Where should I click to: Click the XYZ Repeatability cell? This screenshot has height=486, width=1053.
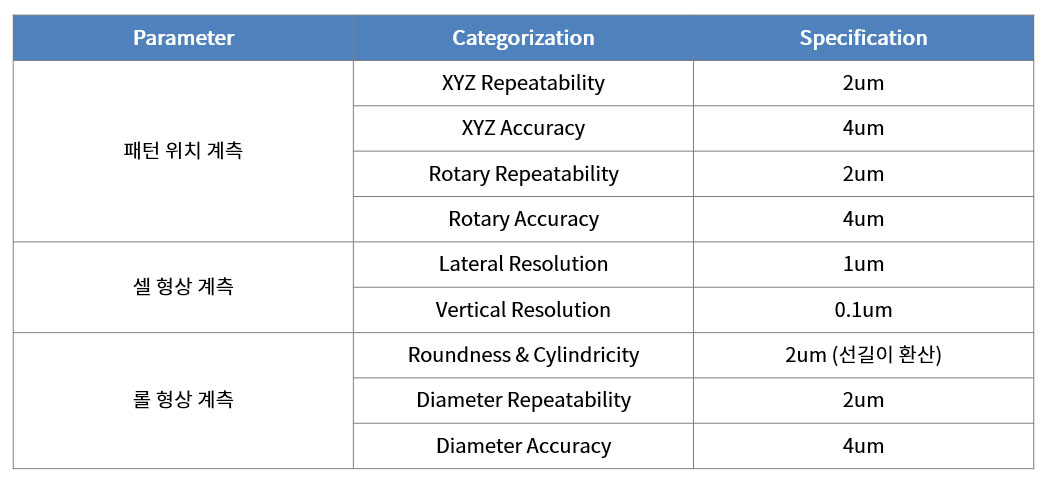coord(523,83)
